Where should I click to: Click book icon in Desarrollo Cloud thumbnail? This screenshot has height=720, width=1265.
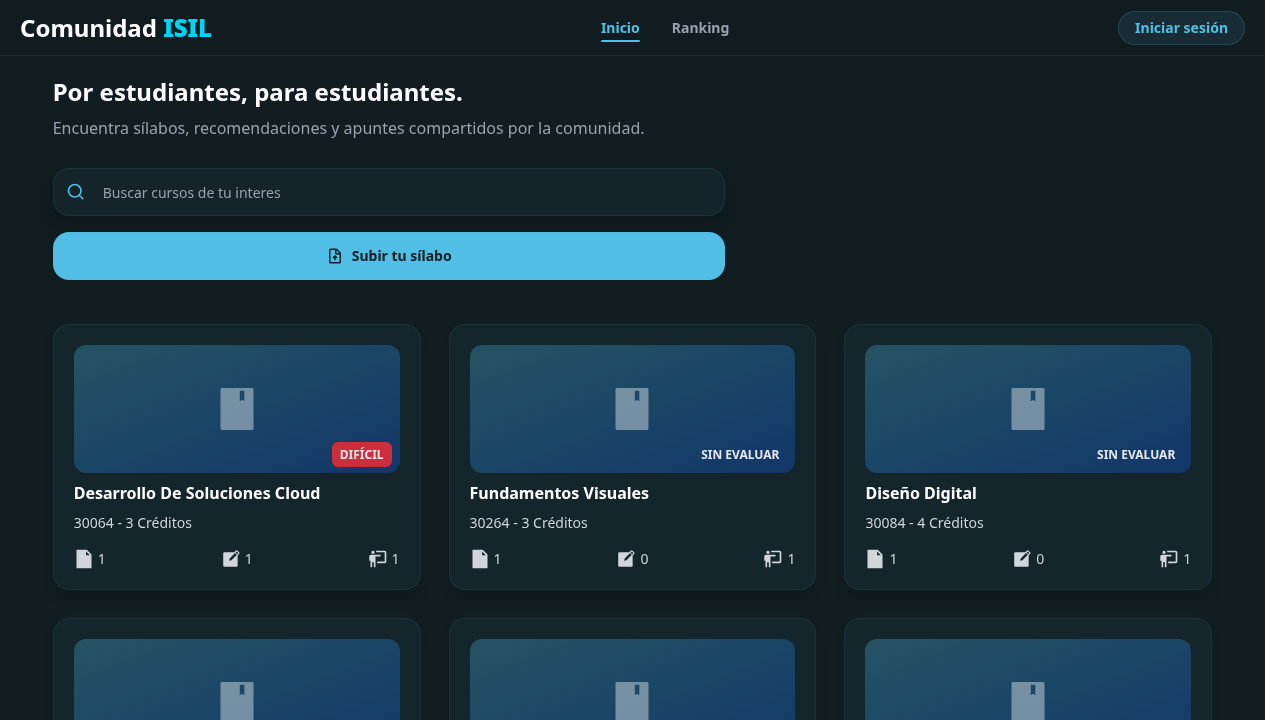coord(237,409)
